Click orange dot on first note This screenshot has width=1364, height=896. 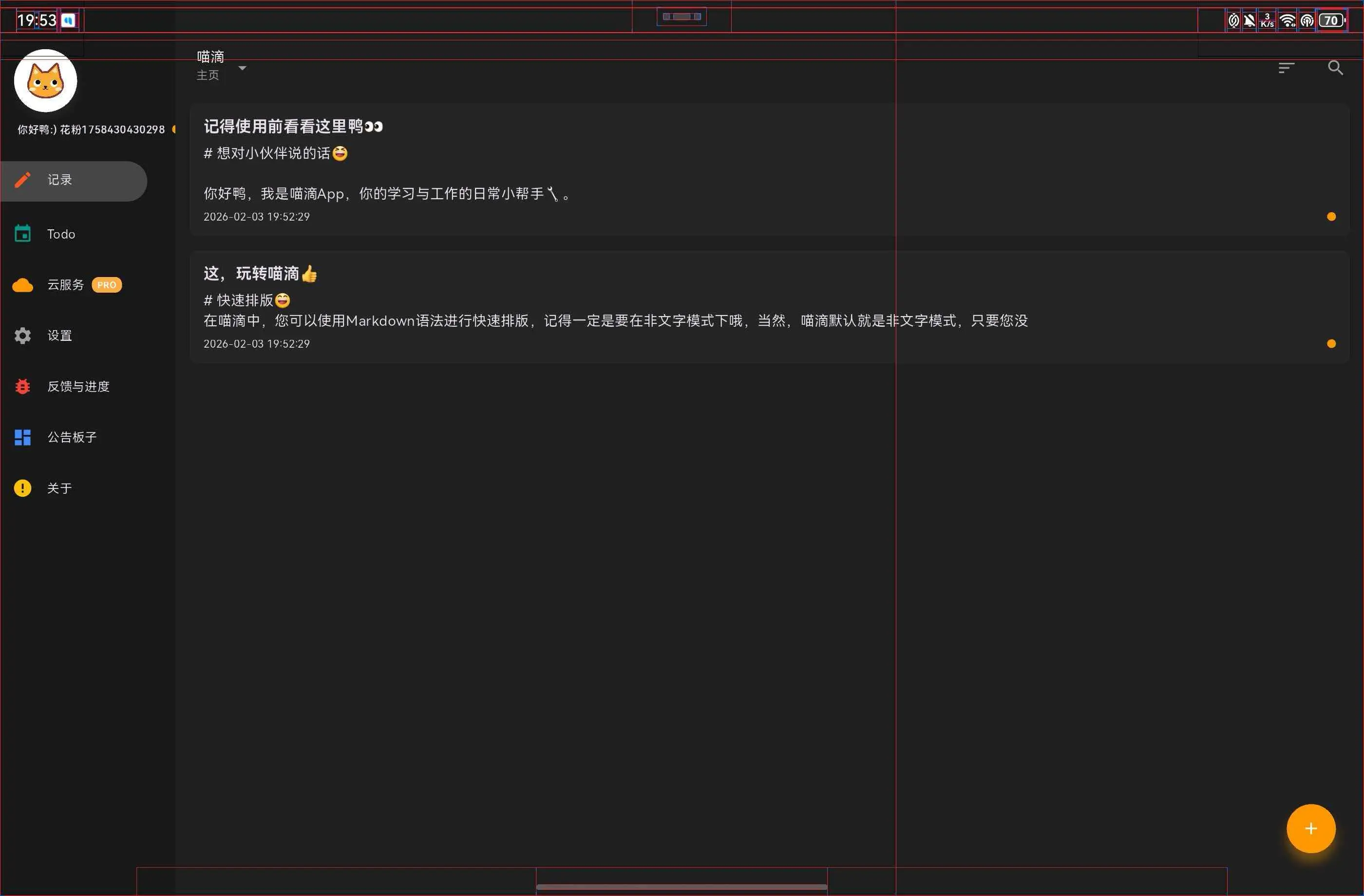coord(1331,217)
